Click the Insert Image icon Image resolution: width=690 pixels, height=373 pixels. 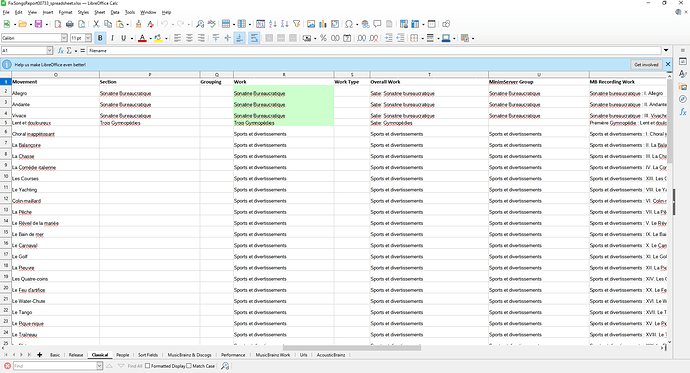pyautogui.click(x=311, y=24)
